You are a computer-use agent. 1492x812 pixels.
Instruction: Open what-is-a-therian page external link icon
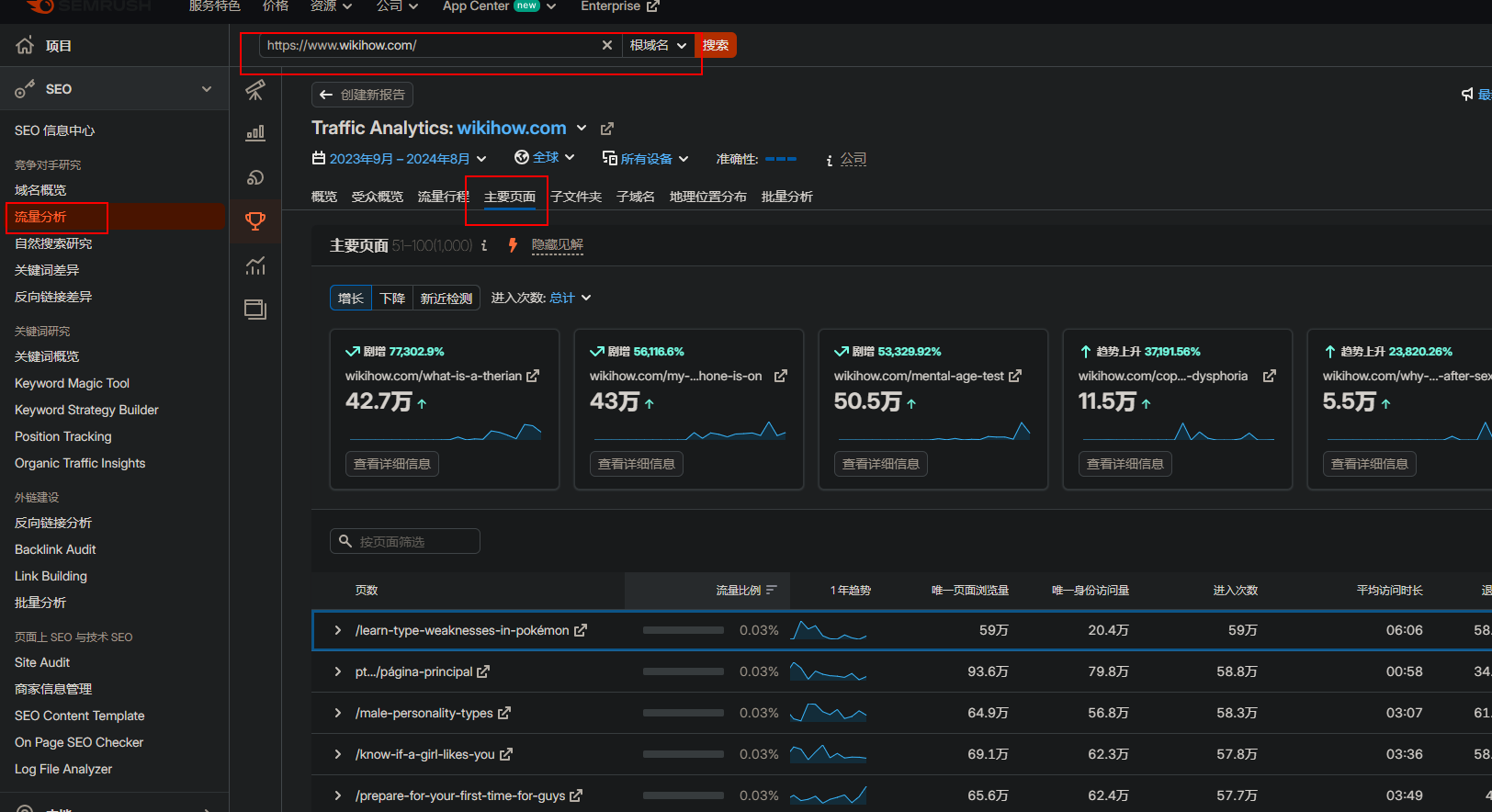[533, 376]
